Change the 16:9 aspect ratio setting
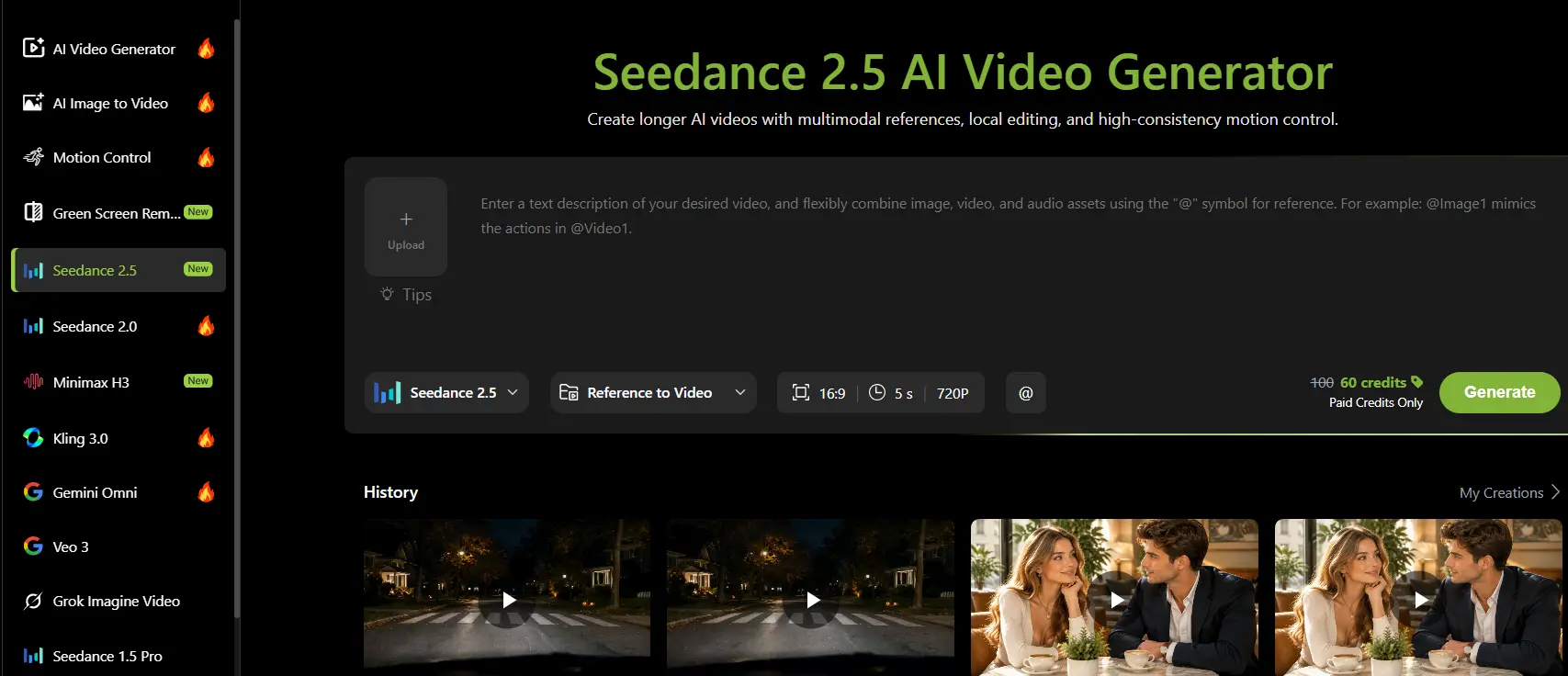This screenshot has height=676, width=1568. (x=818, y=393)
